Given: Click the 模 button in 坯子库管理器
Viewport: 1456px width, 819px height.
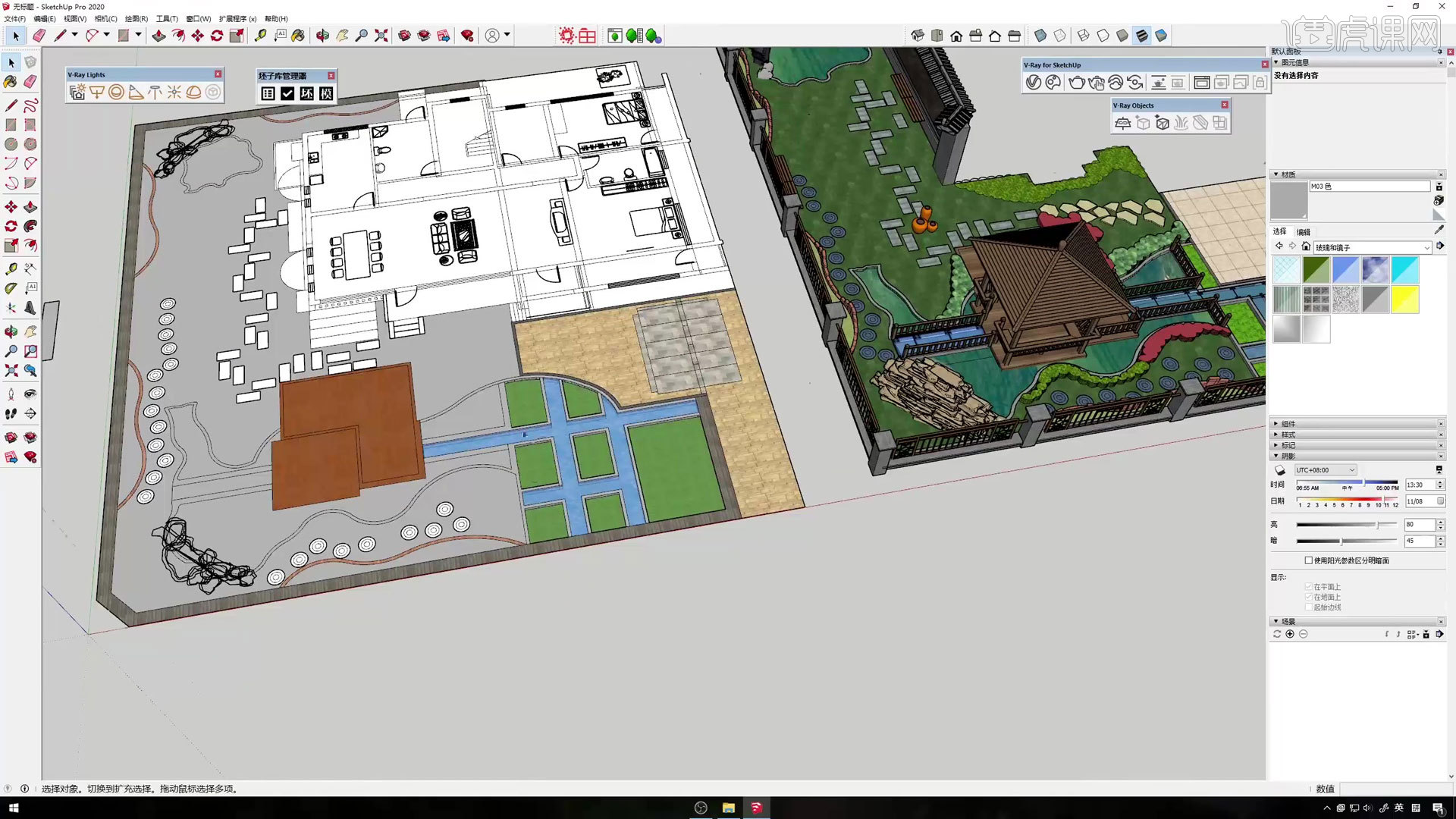Looking at the screenshot, I should click(326, 93).
